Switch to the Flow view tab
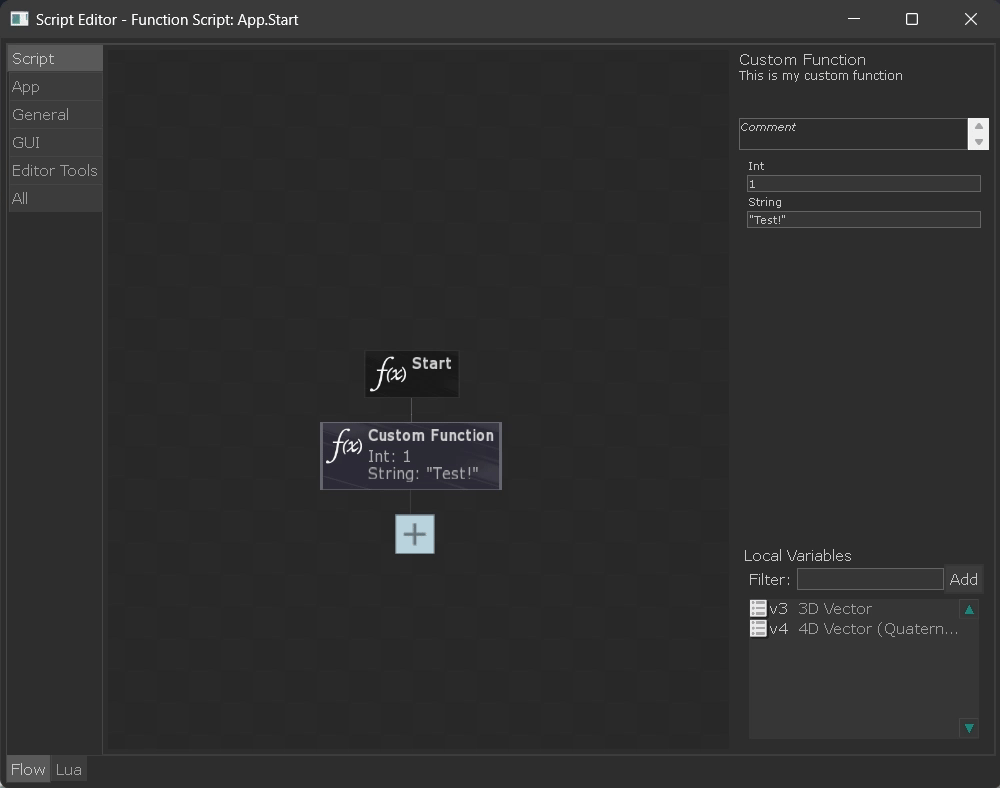Image resolution: width=1000 pixels, height=788 pixels. click(x=28, y=769)
